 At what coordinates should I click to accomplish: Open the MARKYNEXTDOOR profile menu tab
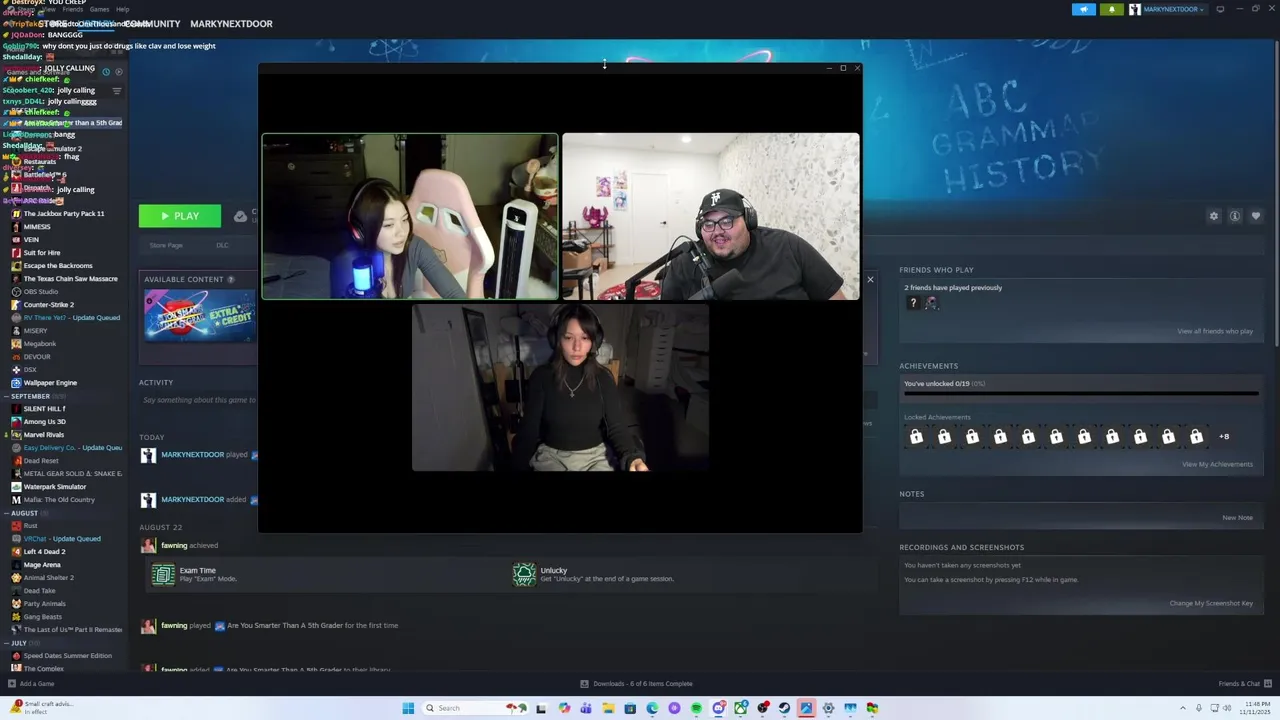[x=231, y=23]
